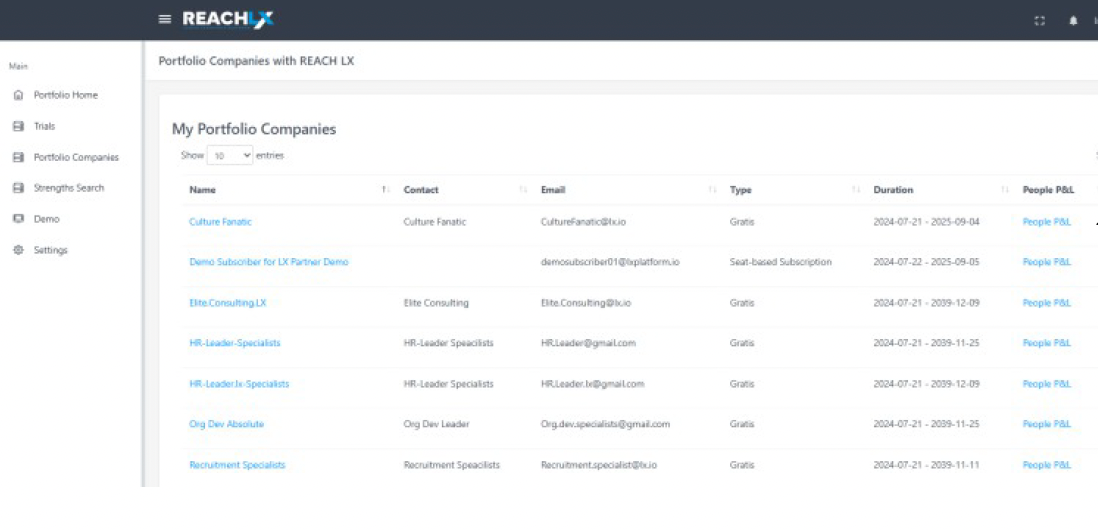Open the hamburger menu icon
1098x530 pixels.
click(165, 19)
